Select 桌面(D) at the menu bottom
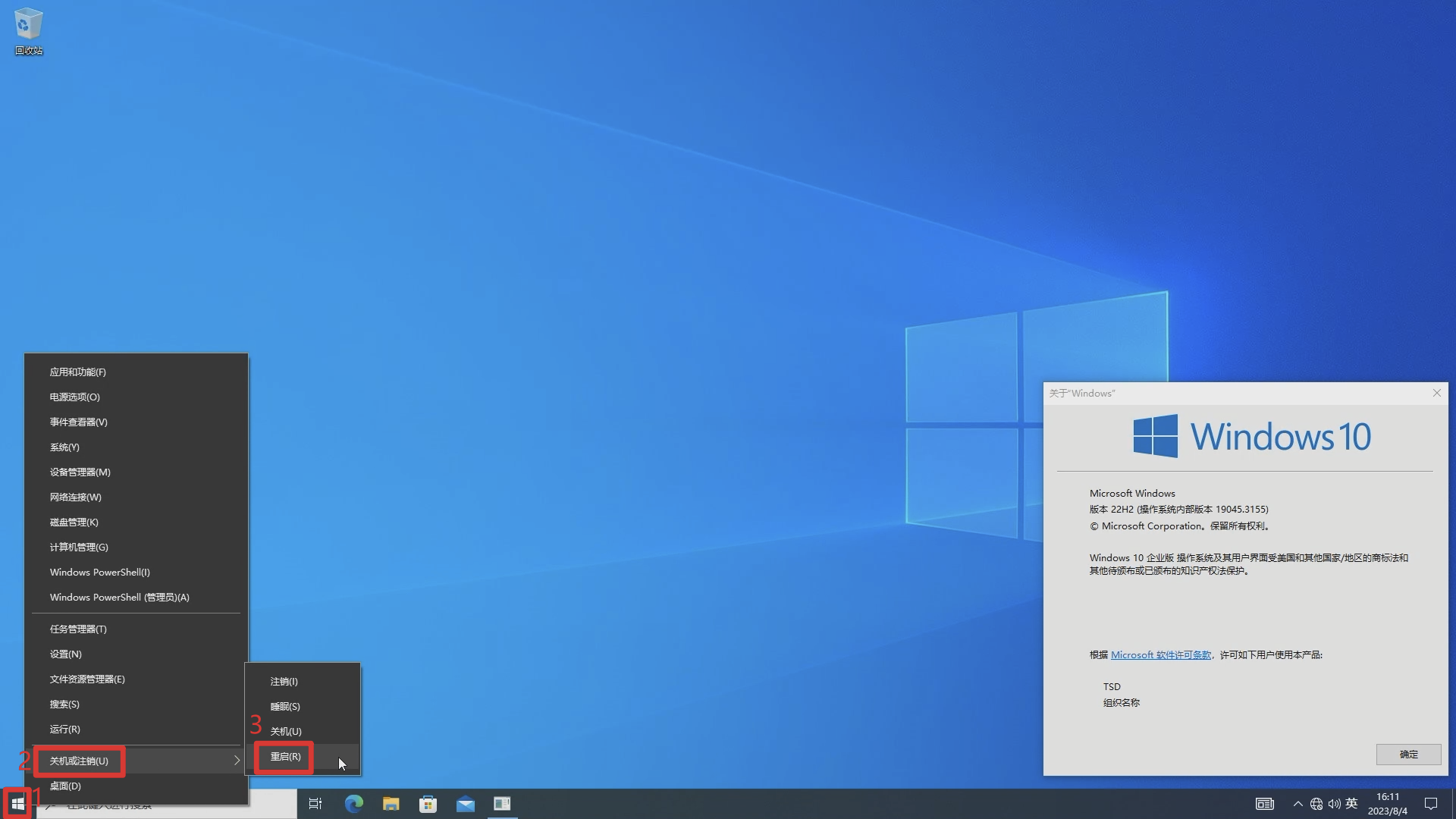This screenshot has height=819, width=1456. point(136,786)
